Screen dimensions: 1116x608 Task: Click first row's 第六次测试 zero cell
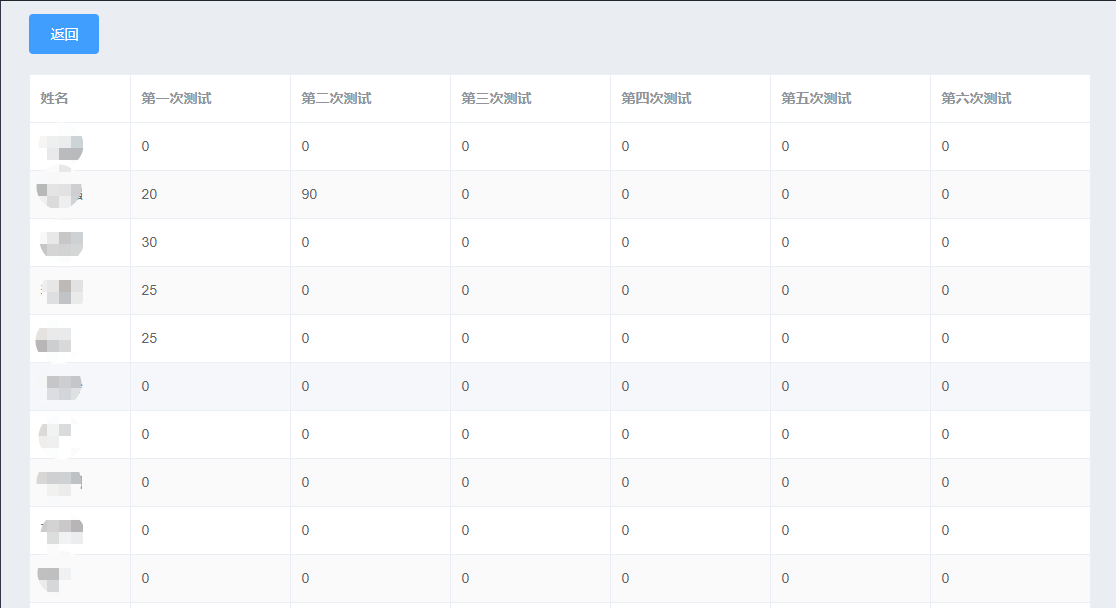pyautogui.click(x=1010, y=147)
